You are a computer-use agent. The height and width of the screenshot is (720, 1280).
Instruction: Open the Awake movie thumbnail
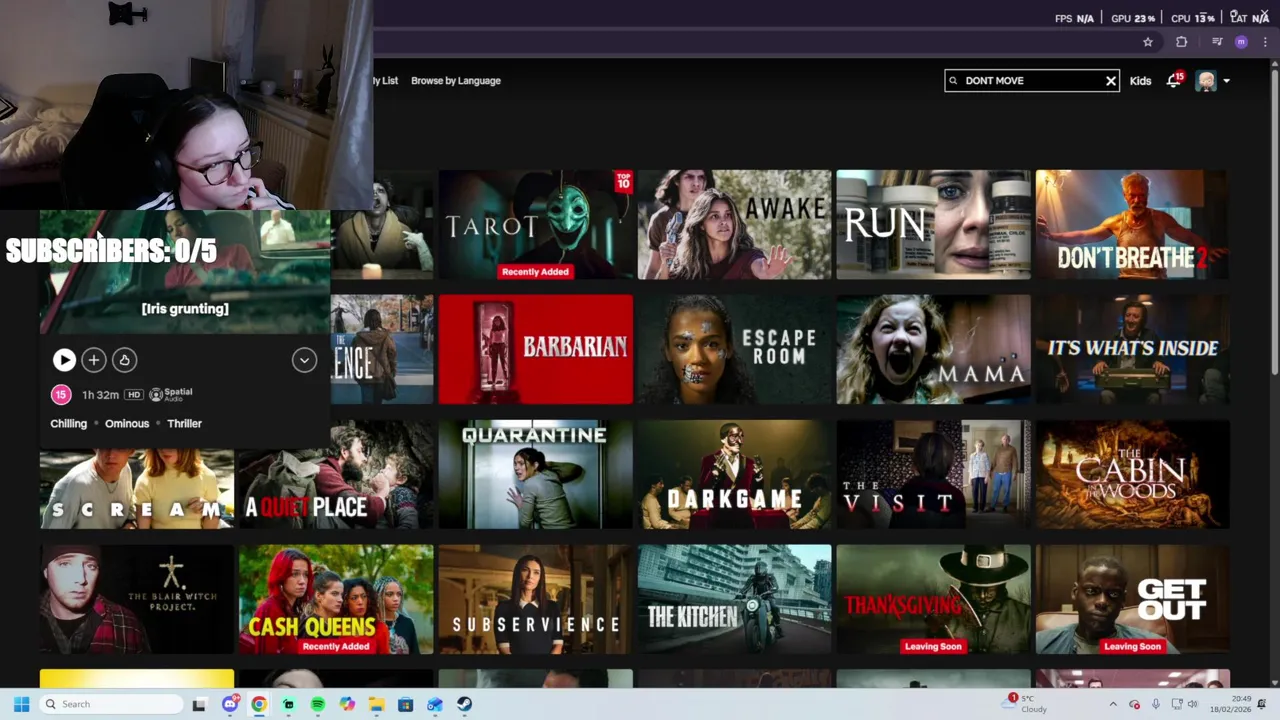tap(734, 224)
